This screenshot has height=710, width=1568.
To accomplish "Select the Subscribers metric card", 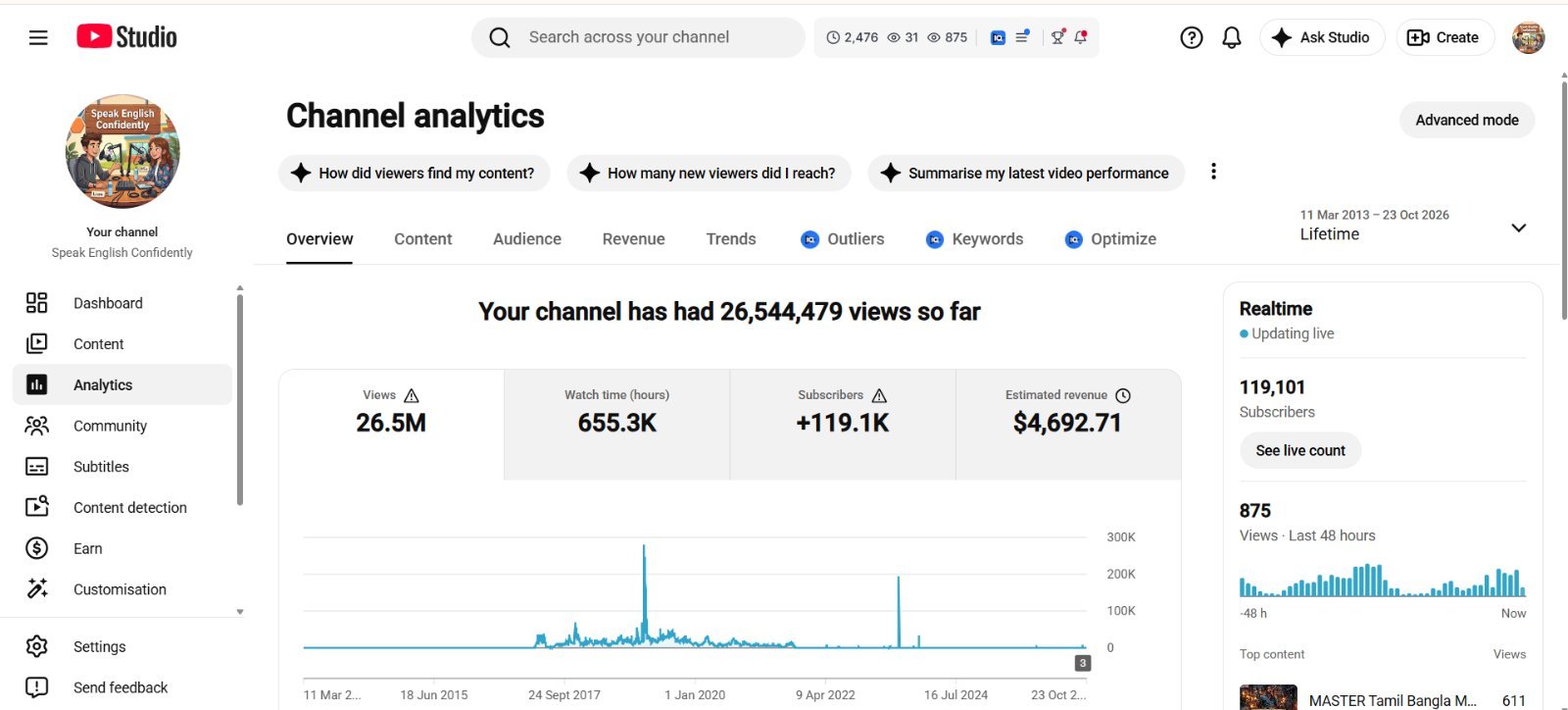I will pyautogui.click(x=843, y=425).
